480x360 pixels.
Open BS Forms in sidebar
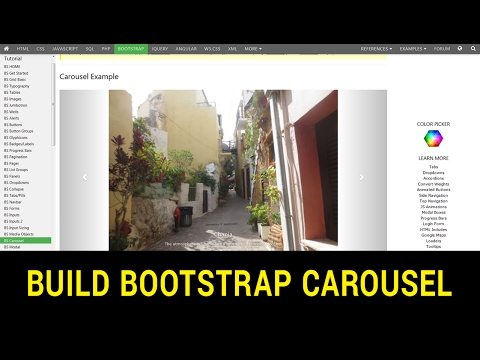coord(12,208)
